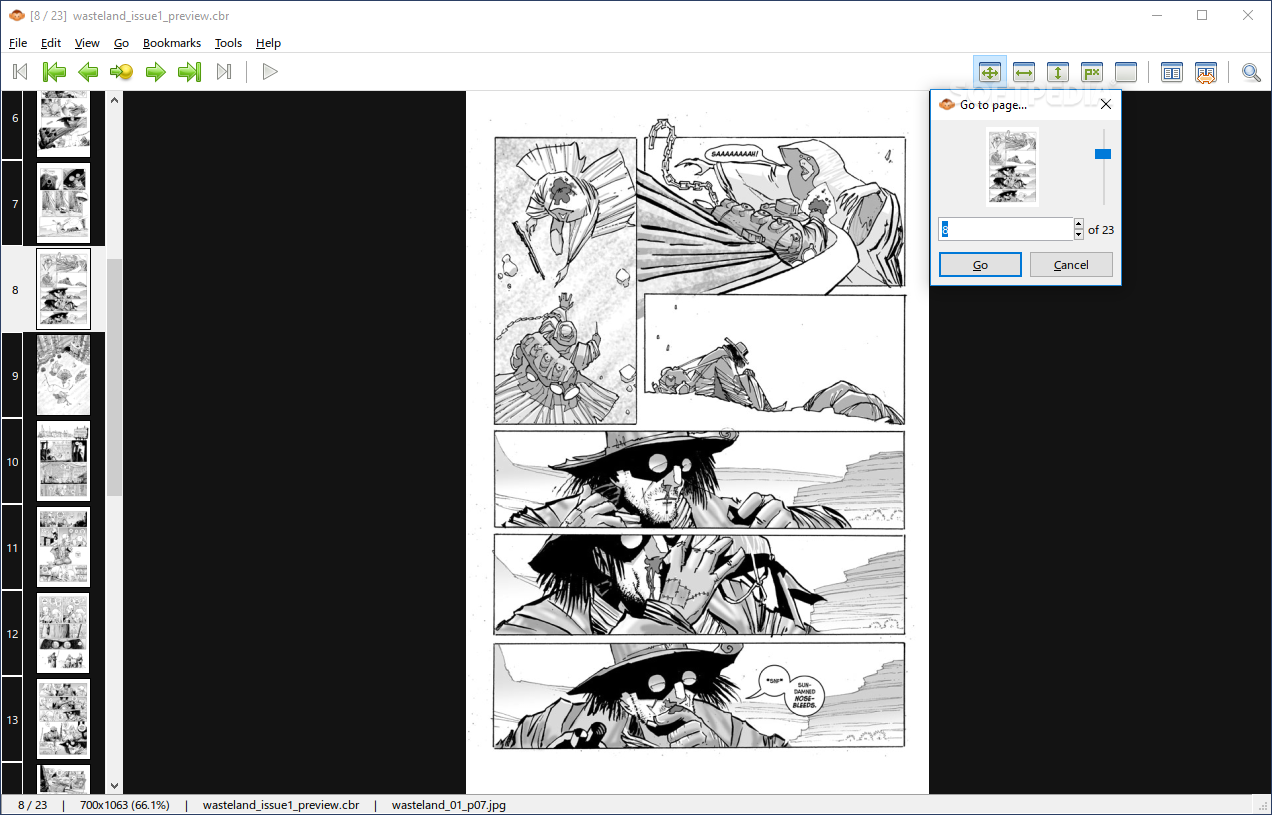This screenshot has height=815, width=1272.
Task: Select page 12 thumbnail in sidebar
Action: (x=63, y=633)
